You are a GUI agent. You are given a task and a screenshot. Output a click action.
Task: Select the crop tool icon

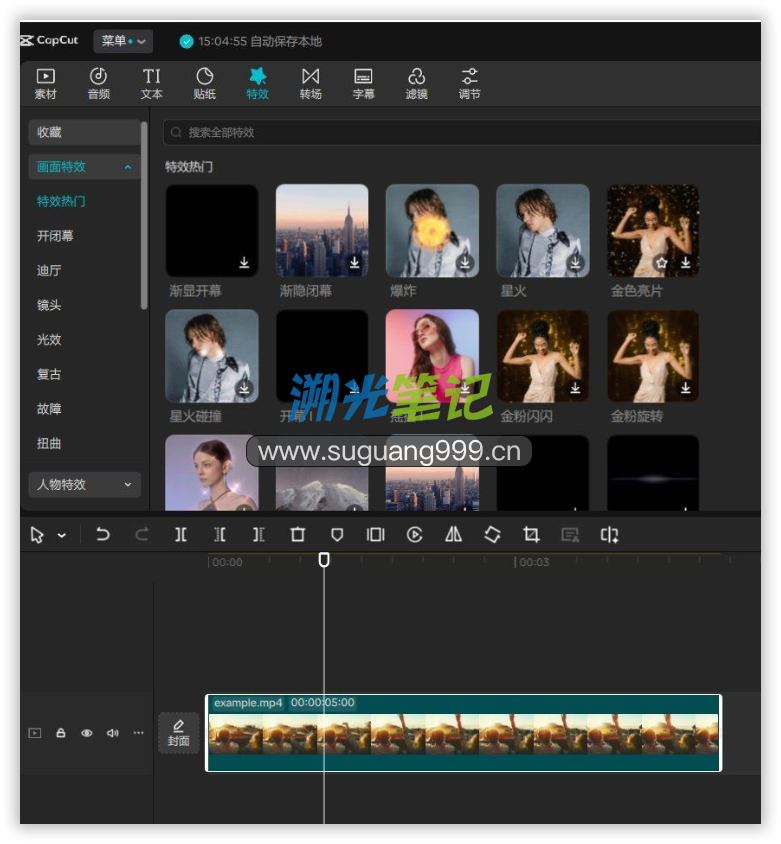[x=531, y=535]
